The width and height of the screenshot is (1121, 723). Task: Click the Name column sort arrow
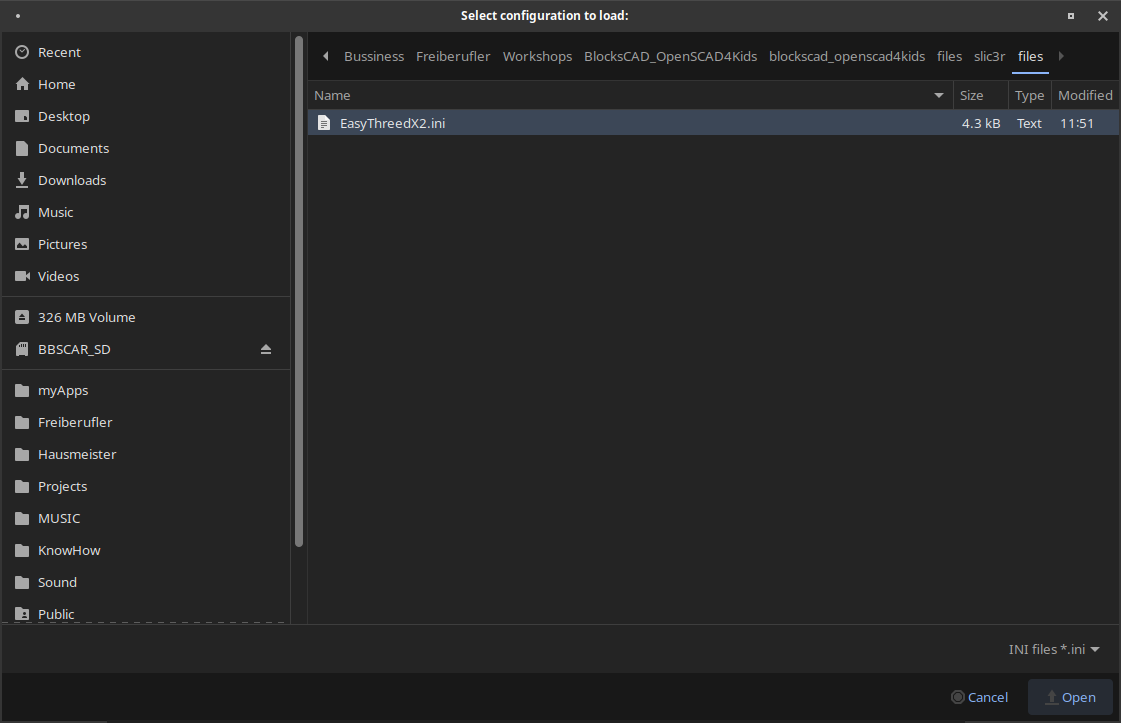938,95
